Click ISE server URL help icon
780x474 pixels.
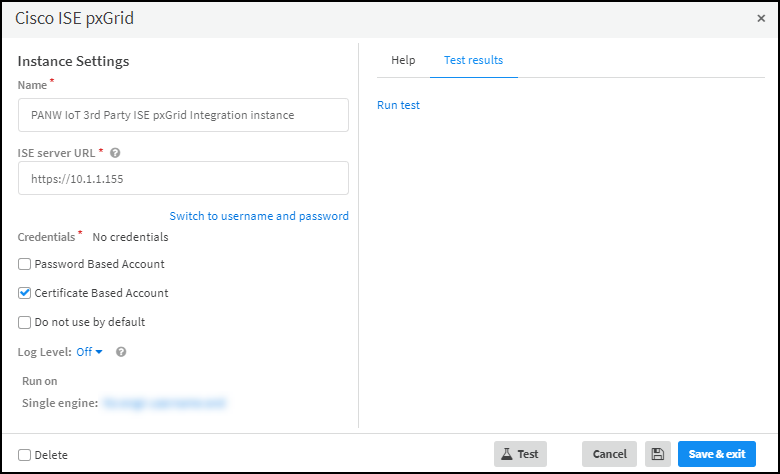115,153
